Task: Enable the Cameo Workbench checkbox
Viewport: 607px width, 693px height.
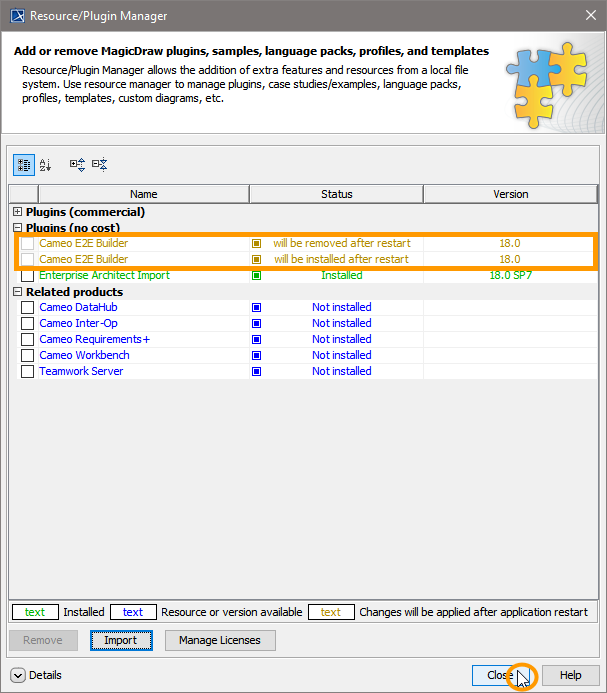Action: (28, 355)
